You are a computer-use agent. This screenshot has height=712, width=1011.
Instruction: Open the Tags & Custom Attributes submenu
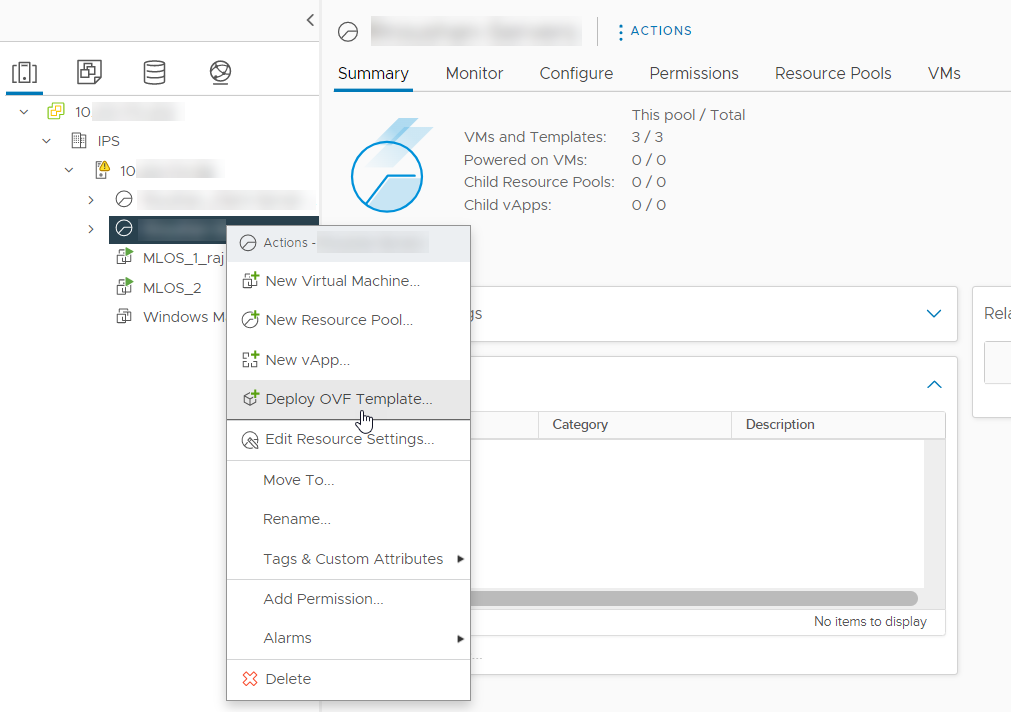tap(348, 559)
